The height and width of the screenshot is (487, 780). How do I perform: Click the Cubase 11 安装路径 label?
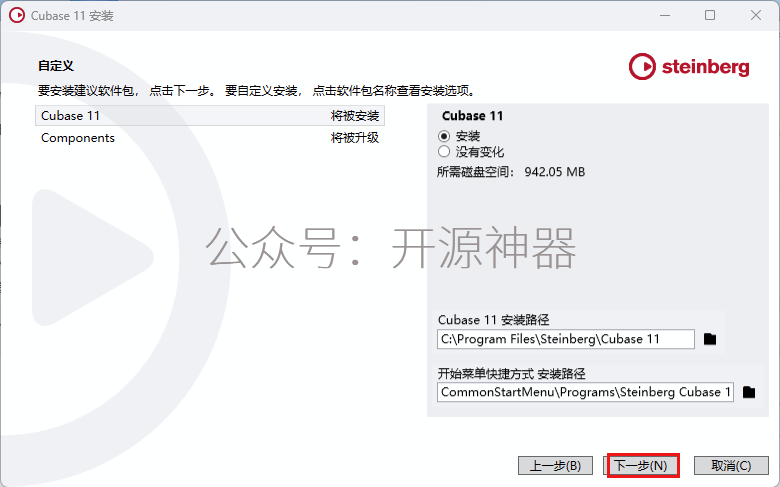[493, 319]
